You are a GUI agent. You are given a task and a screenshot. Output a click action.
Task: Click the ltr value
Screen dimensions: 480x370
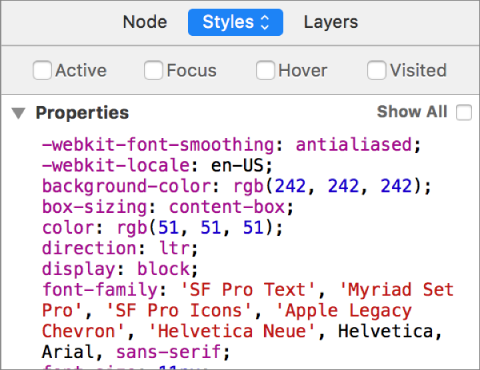click(174, 248)
